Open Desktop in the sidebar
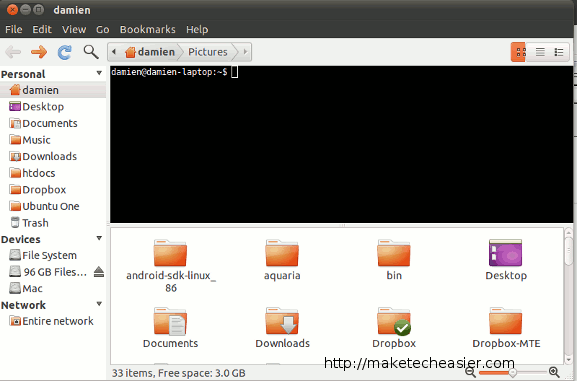Image resolution: width=577 pixels, height=381 pixels. click(x=53, y=107)
